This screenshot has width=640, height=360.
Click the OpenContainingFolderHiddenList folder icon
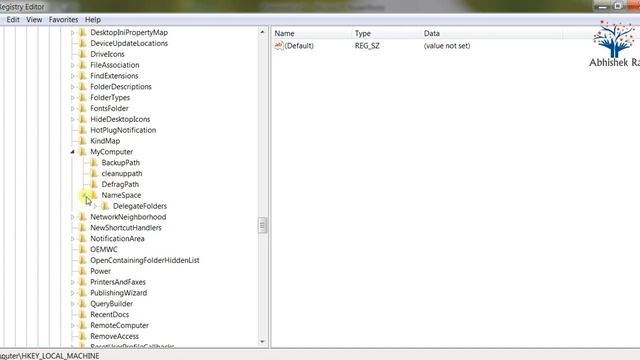click(x=82, y=260)
